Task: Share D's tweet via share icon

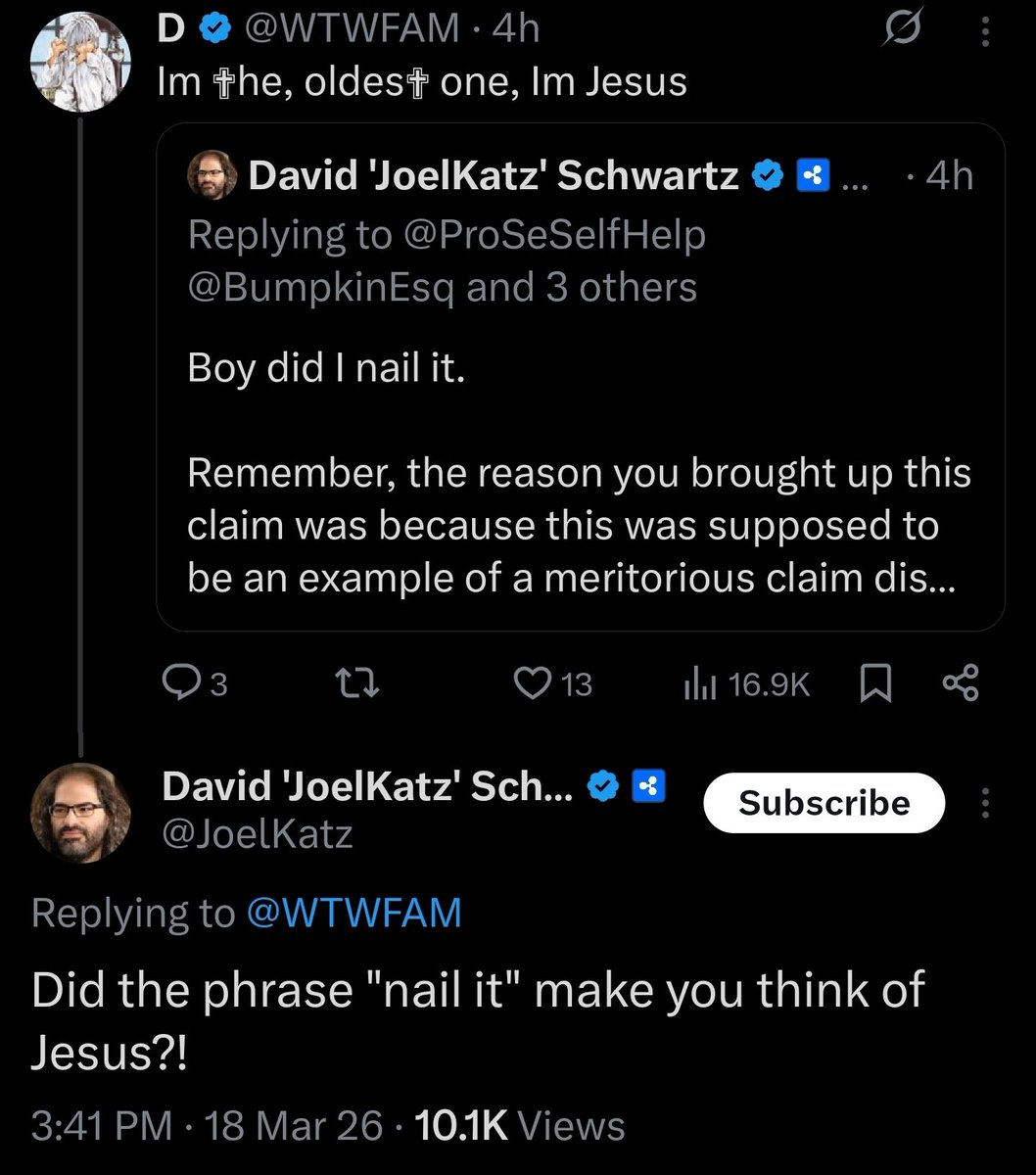Action: tap(960, 683)
